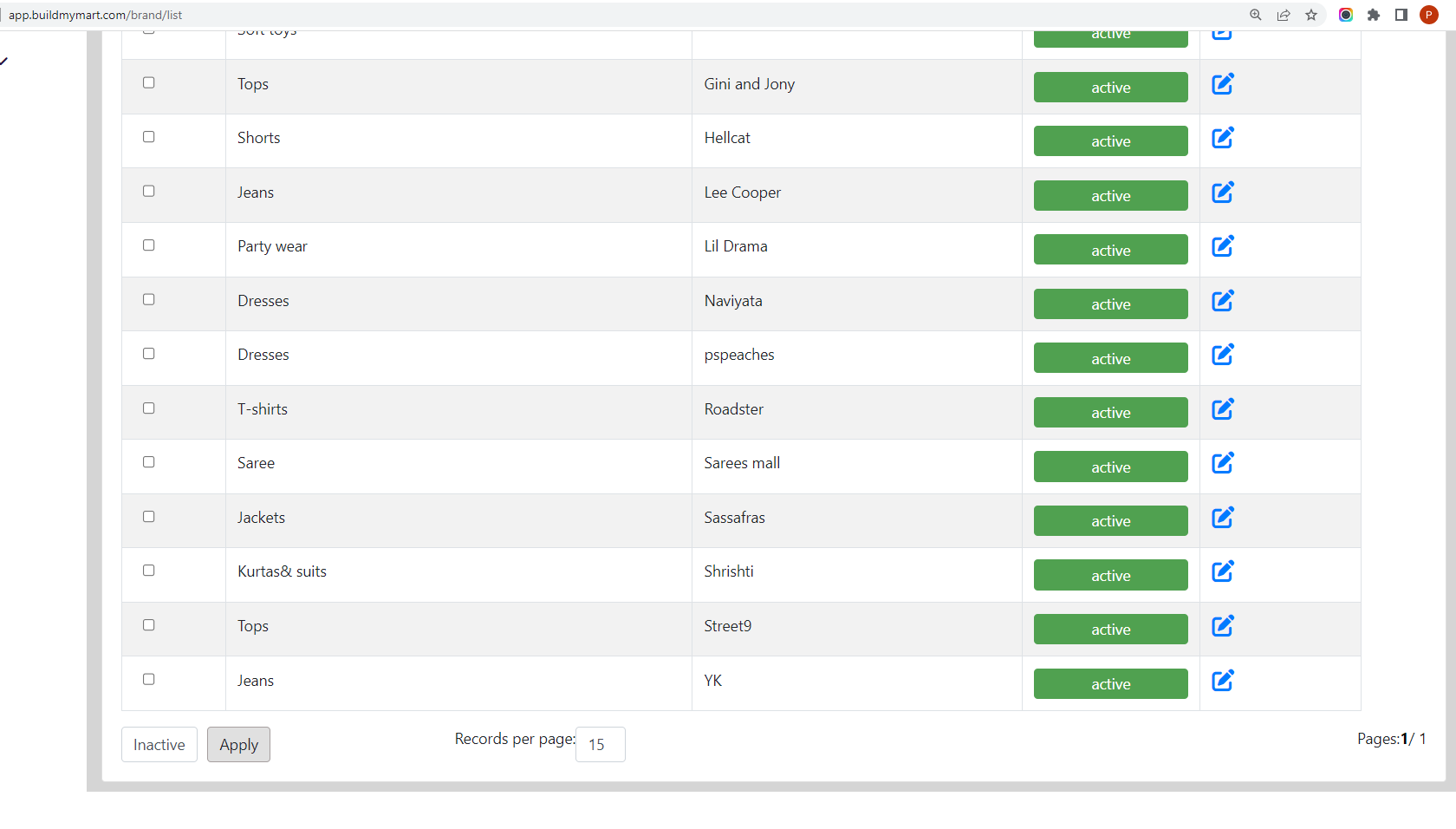Edit the Sarees mall brand entry

click(x=1223, y=463)
